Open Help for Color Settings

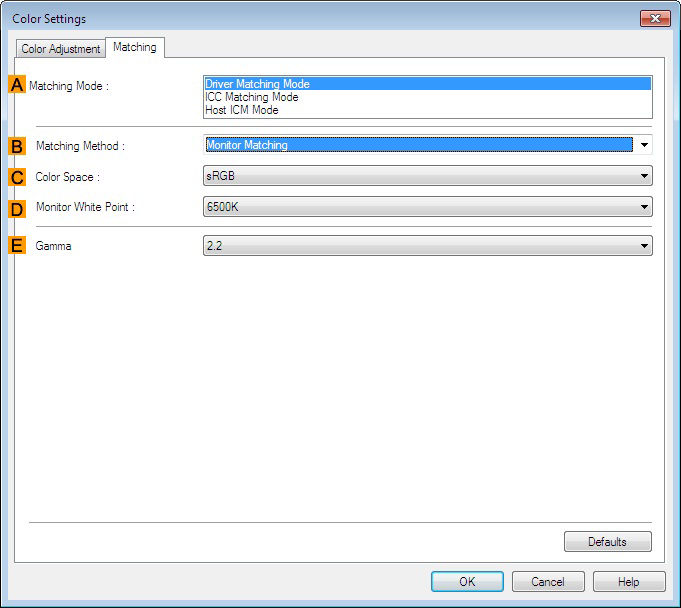[x=629, y=581]
